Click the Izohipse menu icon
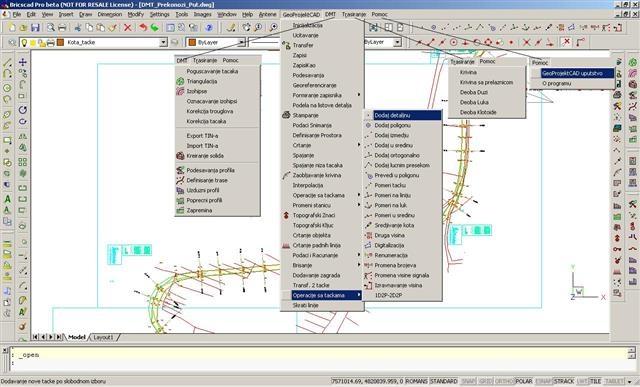The width and height of the screenshot is (640, 387). click(180, 91)
